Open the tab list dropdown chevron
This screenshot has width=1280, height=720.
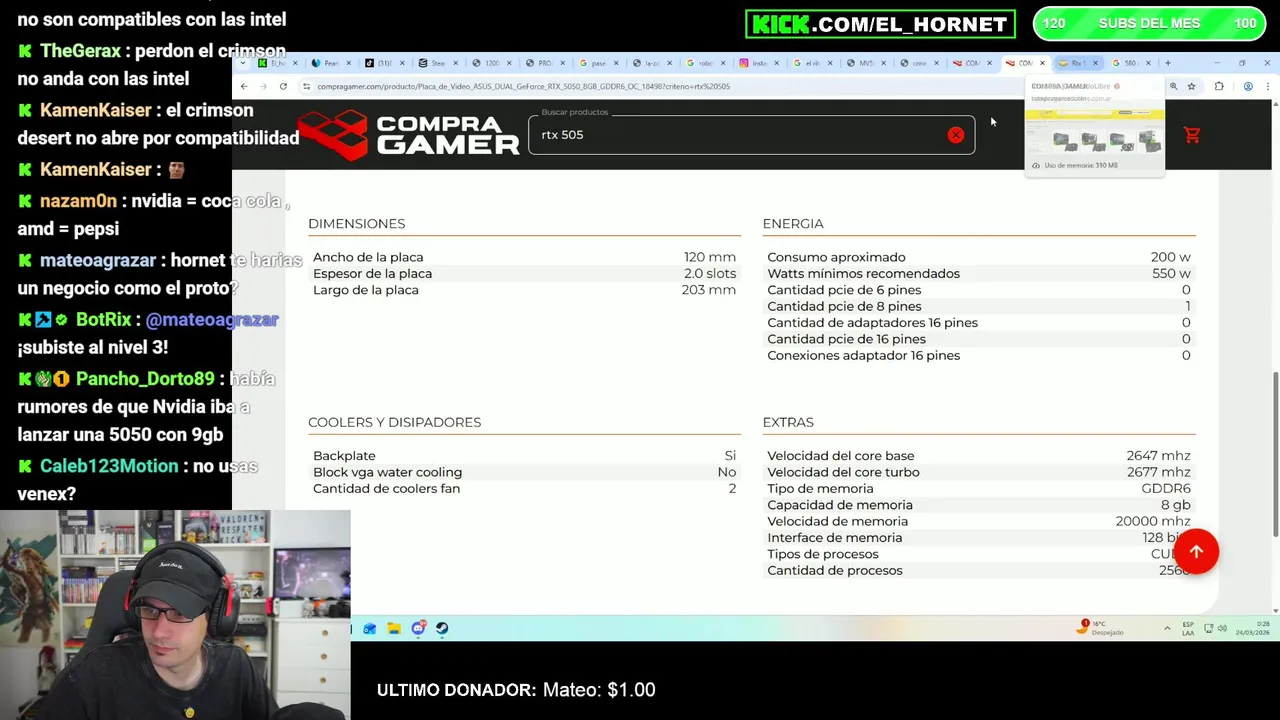point(243,63)
